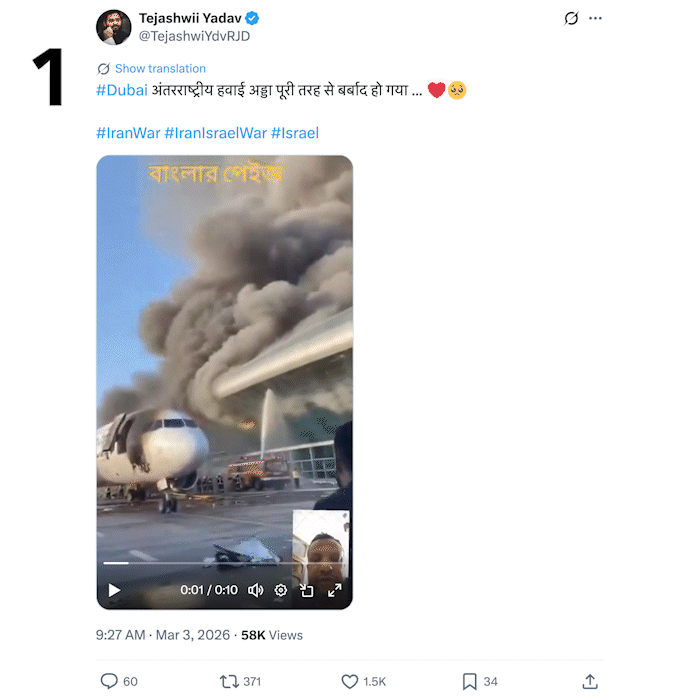The image size is (700, 700).
Task: Open the #IranWar hashtag
Action: click(128, 133)
